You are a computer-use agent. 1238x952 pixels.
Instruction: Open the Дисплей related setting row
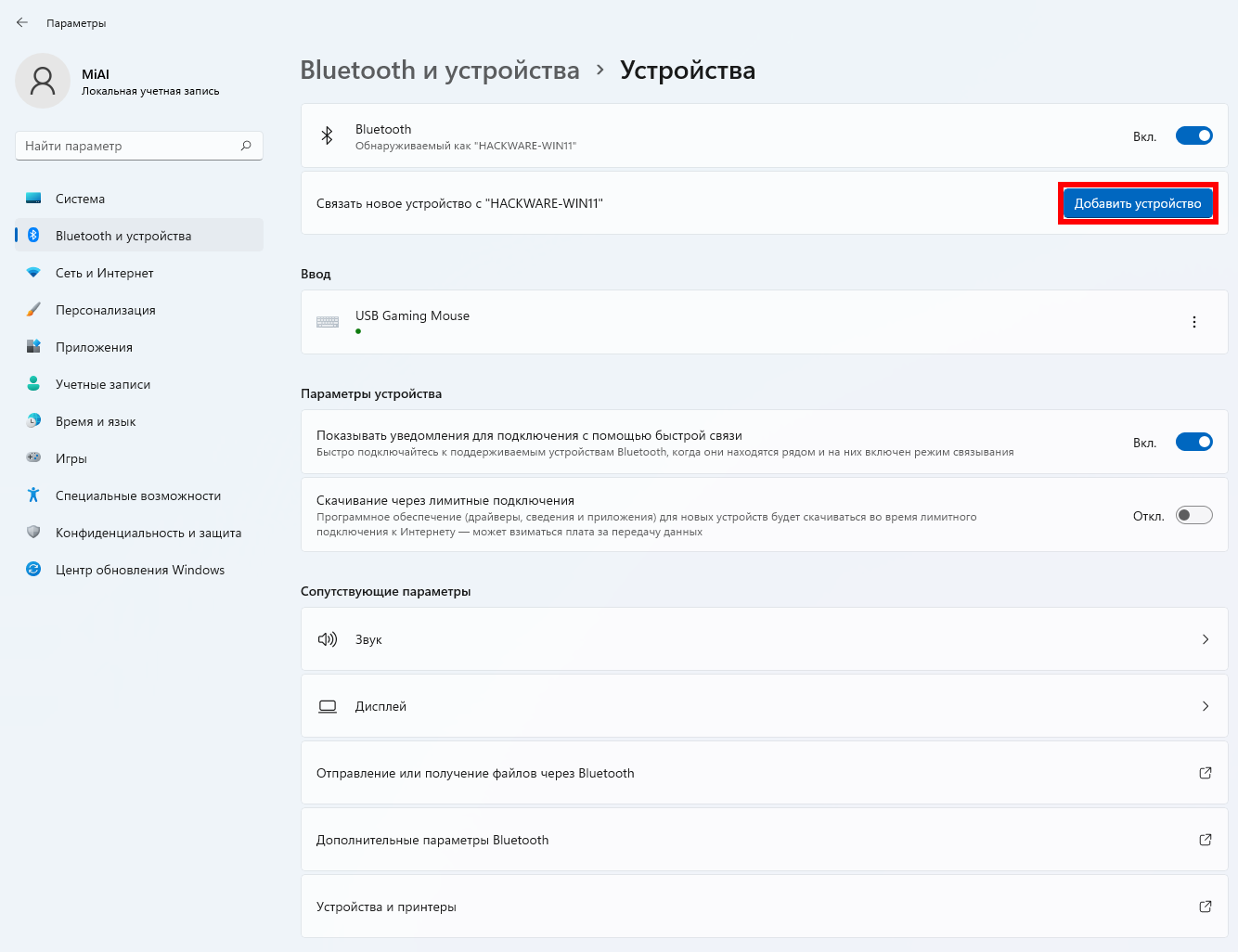click(765, 706)
